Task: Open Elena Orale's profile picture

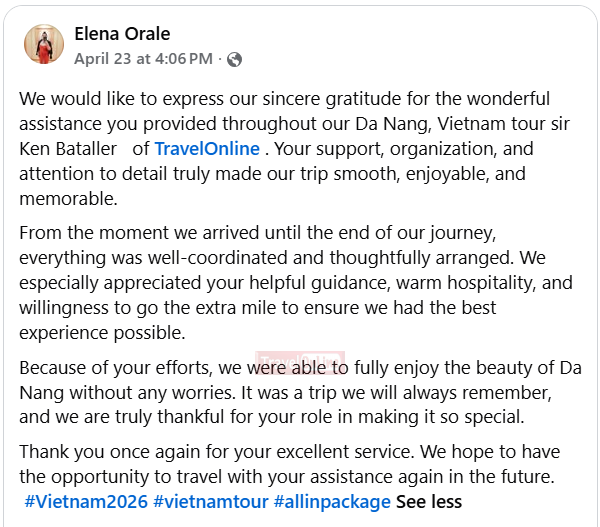Action: (44, 44)
